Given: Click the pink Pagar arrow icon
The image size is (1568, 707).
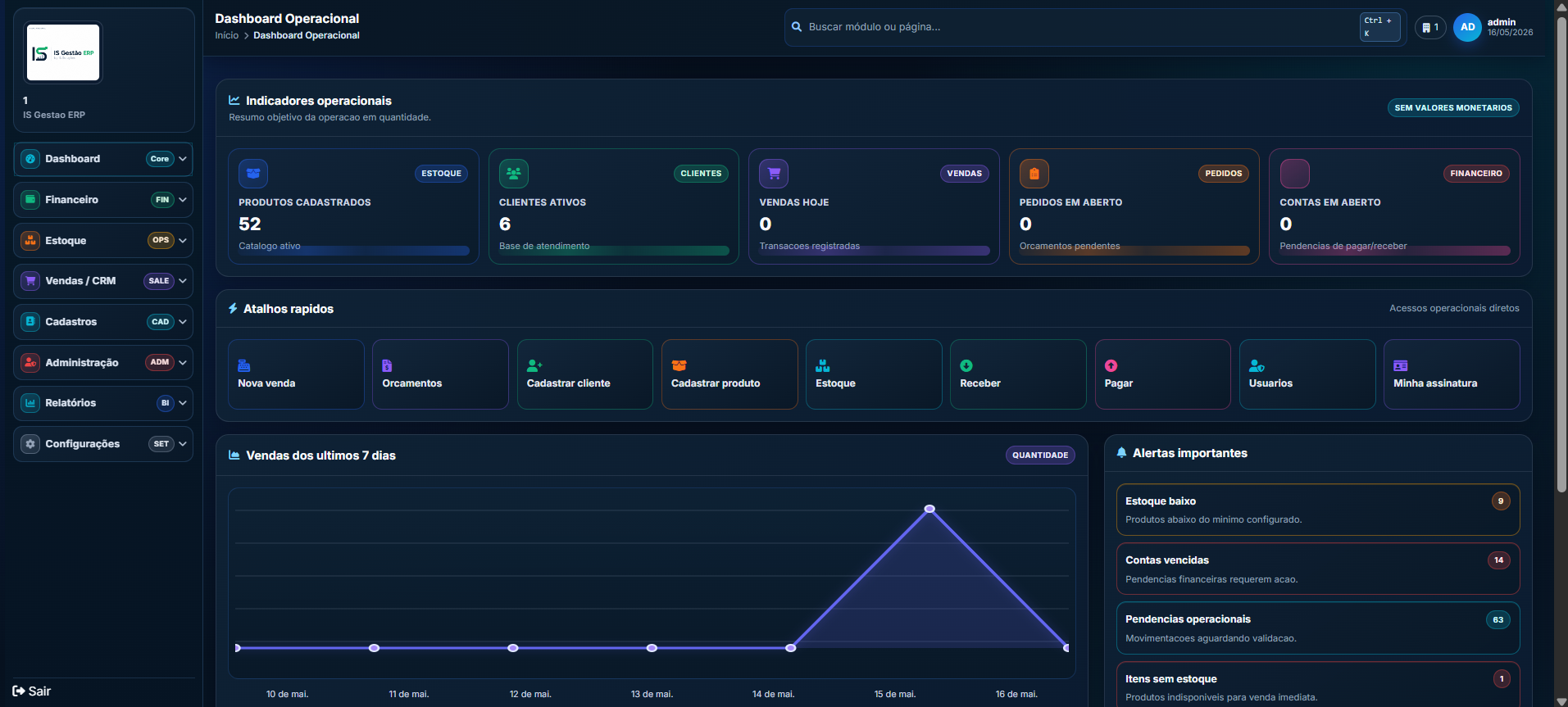Looking at the screenshot, I should [x=1111, y=365].
